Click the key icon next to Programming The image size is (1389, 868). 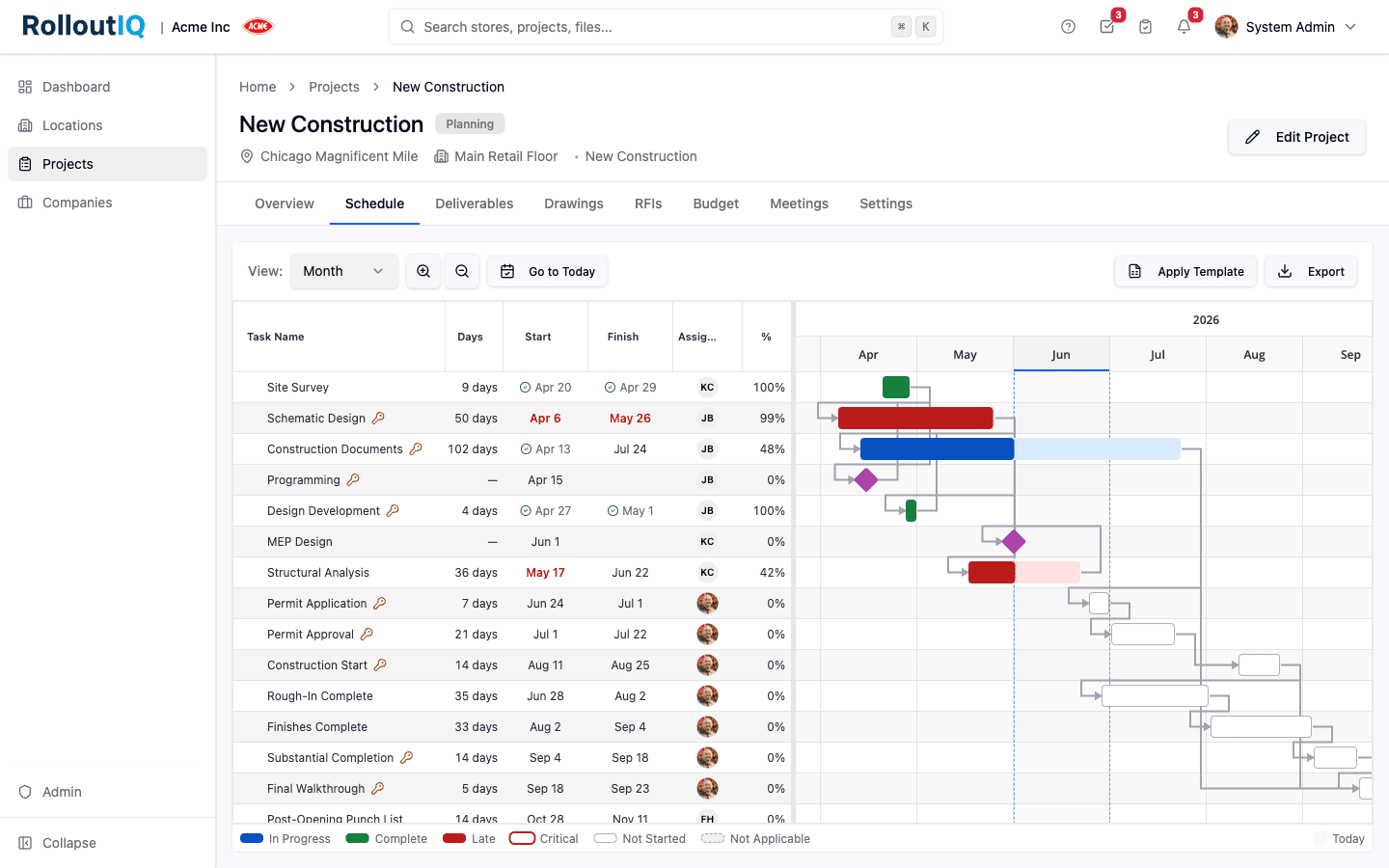pos(353,480)
